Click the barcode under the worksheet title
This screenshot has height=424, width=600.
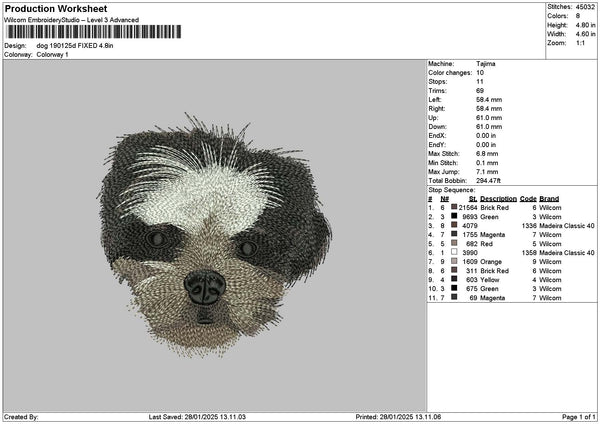point(93,32)
